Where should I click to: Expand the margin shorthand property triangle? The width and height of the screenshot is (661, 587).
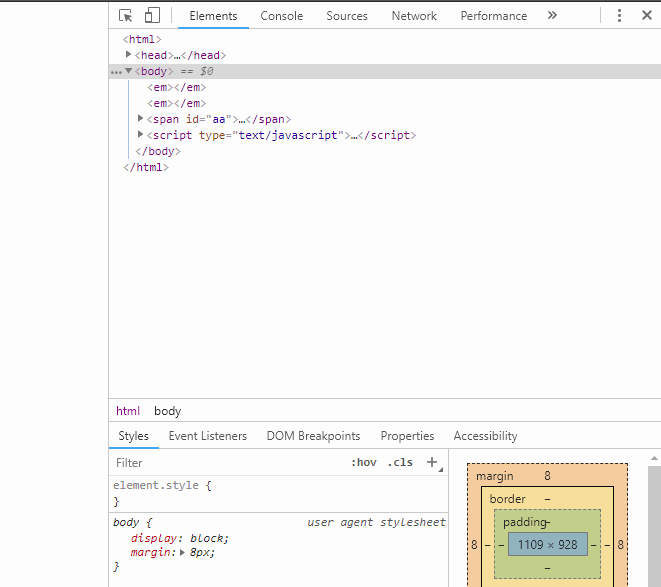tap(183, 552)
